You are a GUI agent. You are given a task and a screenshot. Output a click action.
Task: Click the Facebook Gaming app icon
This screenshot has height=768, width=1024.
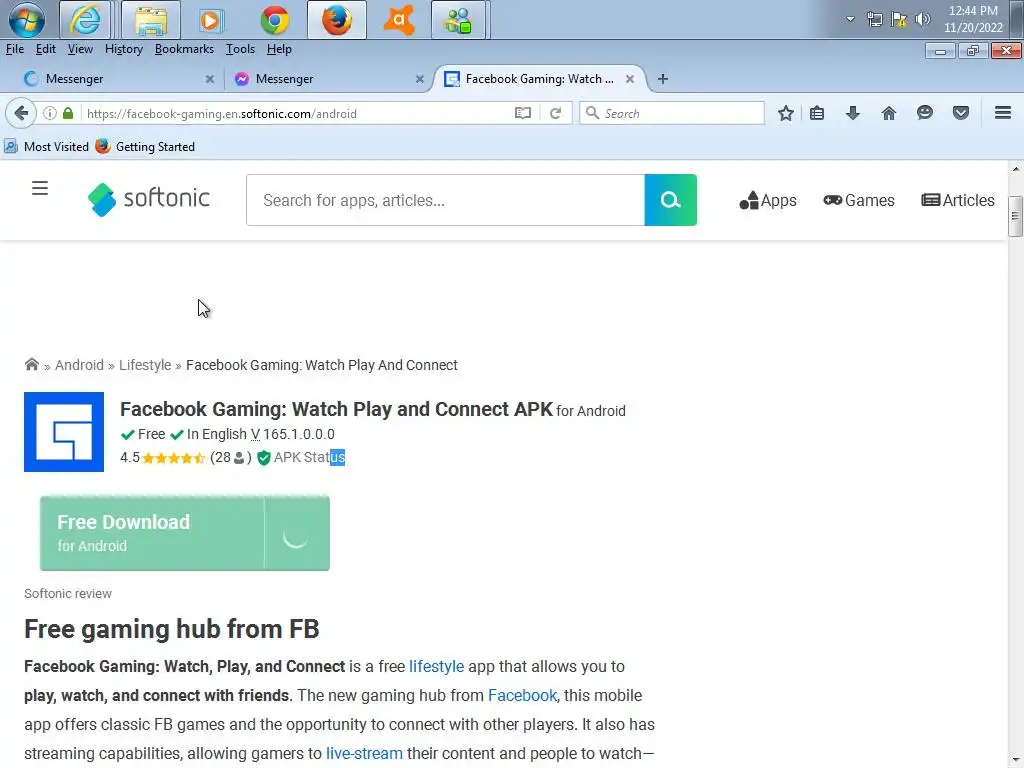click(64, 432)
